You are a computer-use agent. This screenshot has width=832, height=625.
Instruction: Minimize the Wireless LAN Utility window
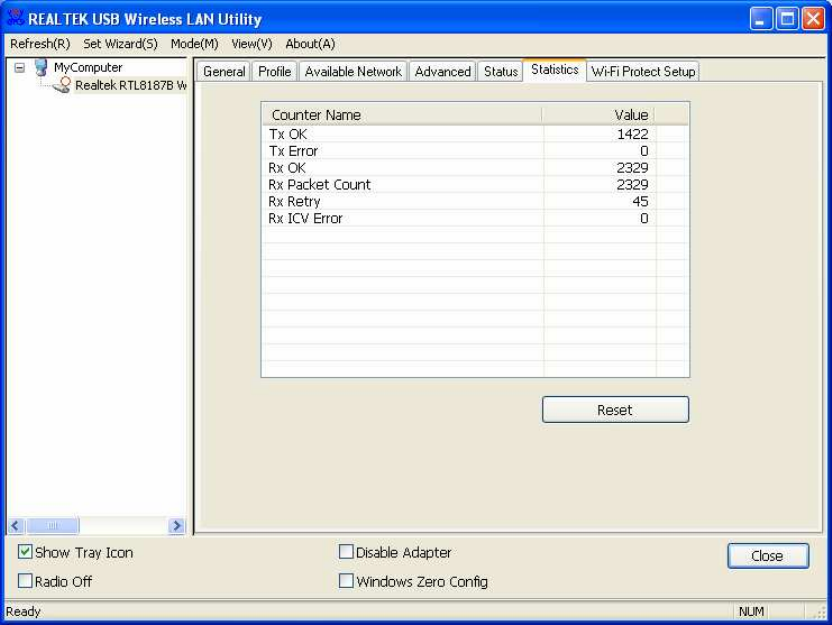761,19
